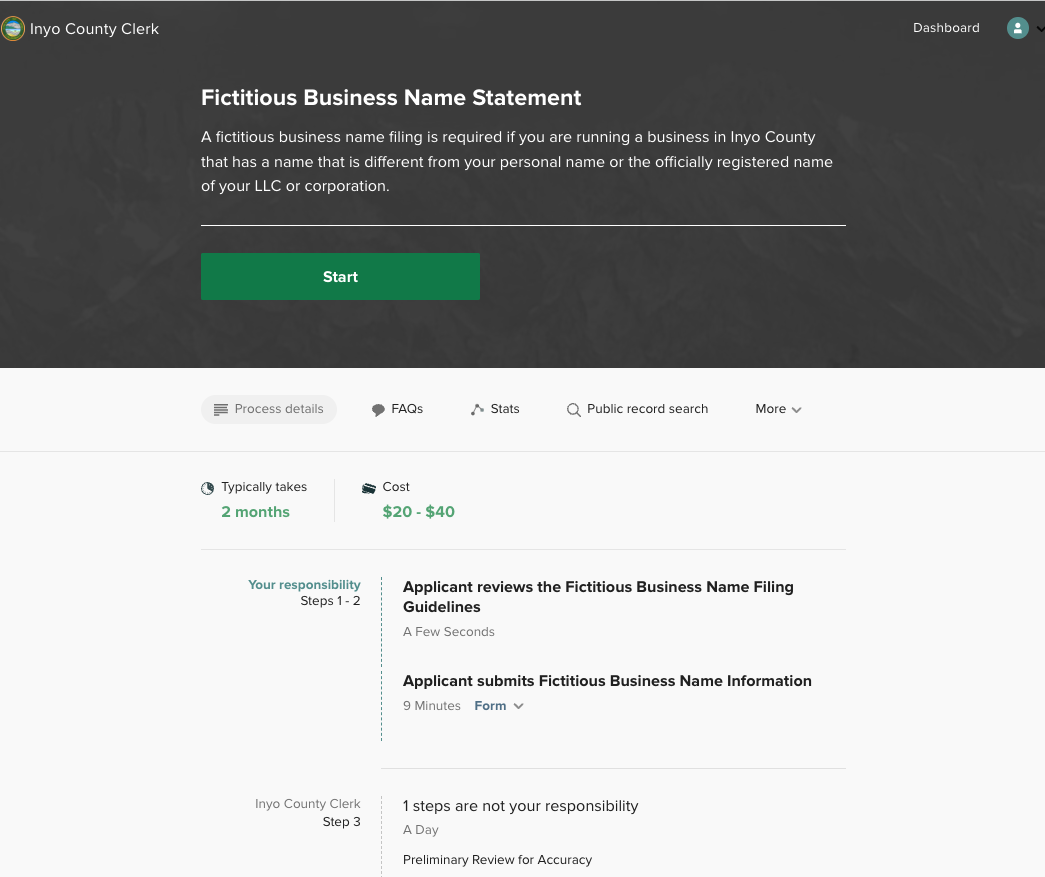Image resolution: width=1045 pixels, height=877 pixels.
Task: Select the FAQs speech bubble icon
Action: 377,408
